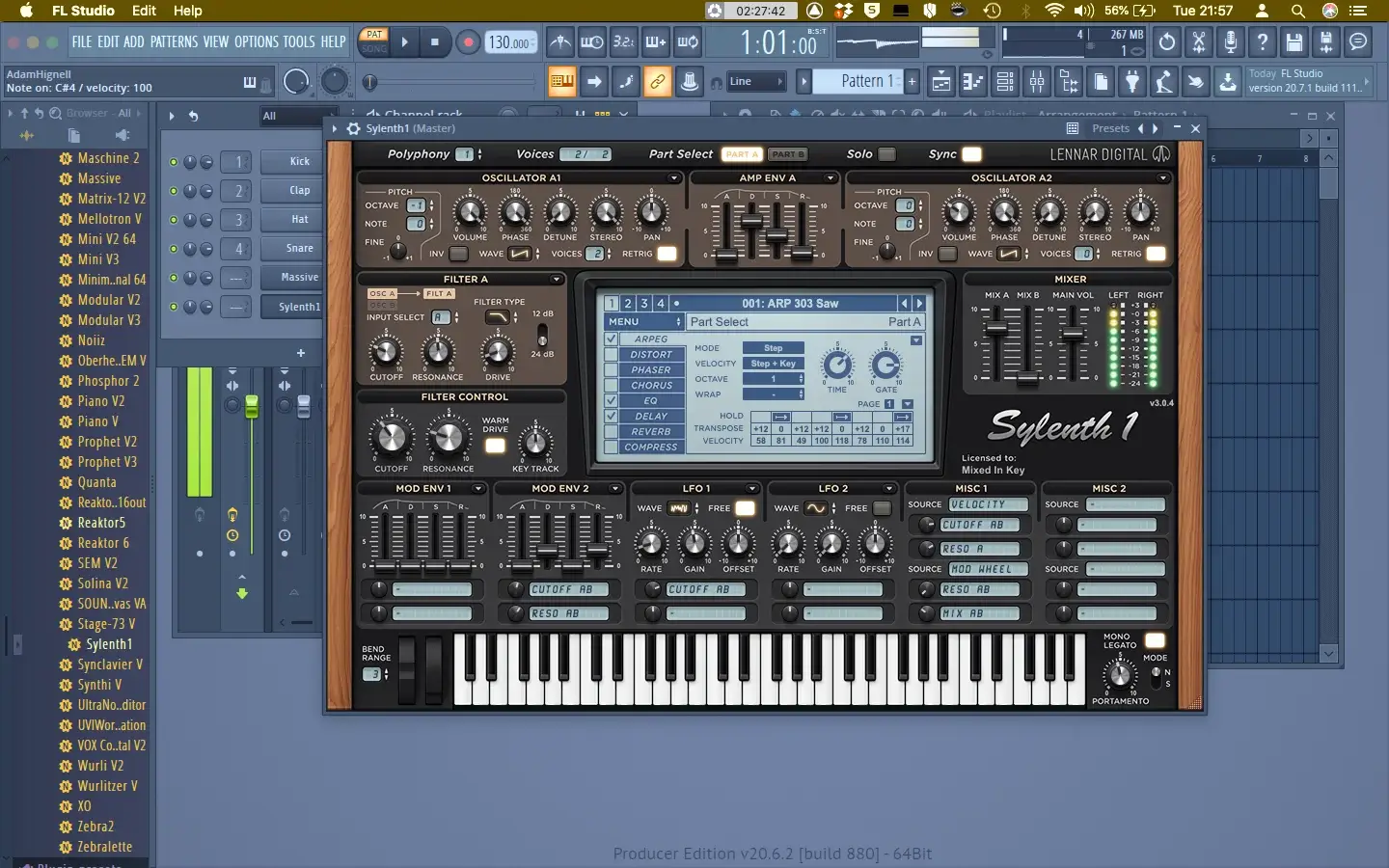Open the TOOLS menu
The width and height of the screenshot is (1389, 868).
tap(299, 42)
